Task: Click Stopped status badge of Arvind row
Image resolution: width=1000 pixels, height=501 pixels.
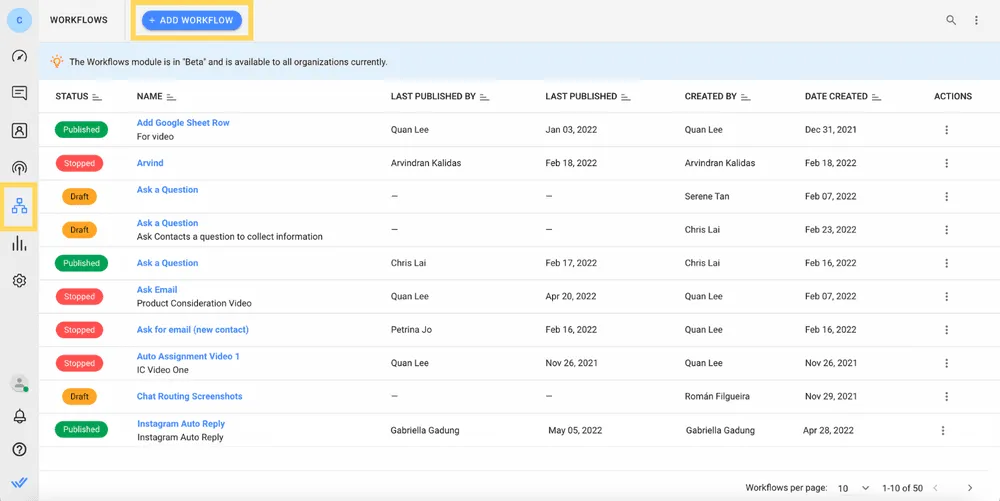Action: (79, 163)
